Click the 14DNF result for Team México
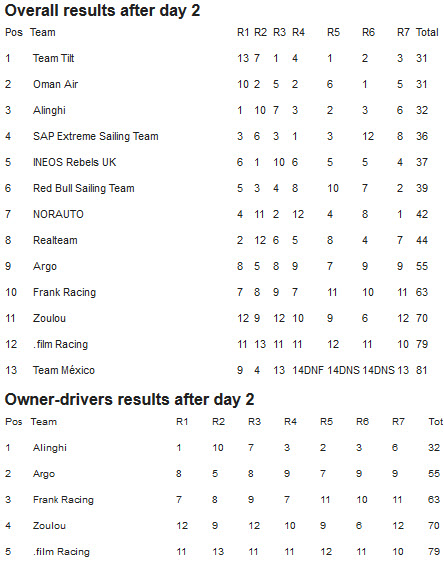Viewport: 444px width, 571px height. pos(308,370)
